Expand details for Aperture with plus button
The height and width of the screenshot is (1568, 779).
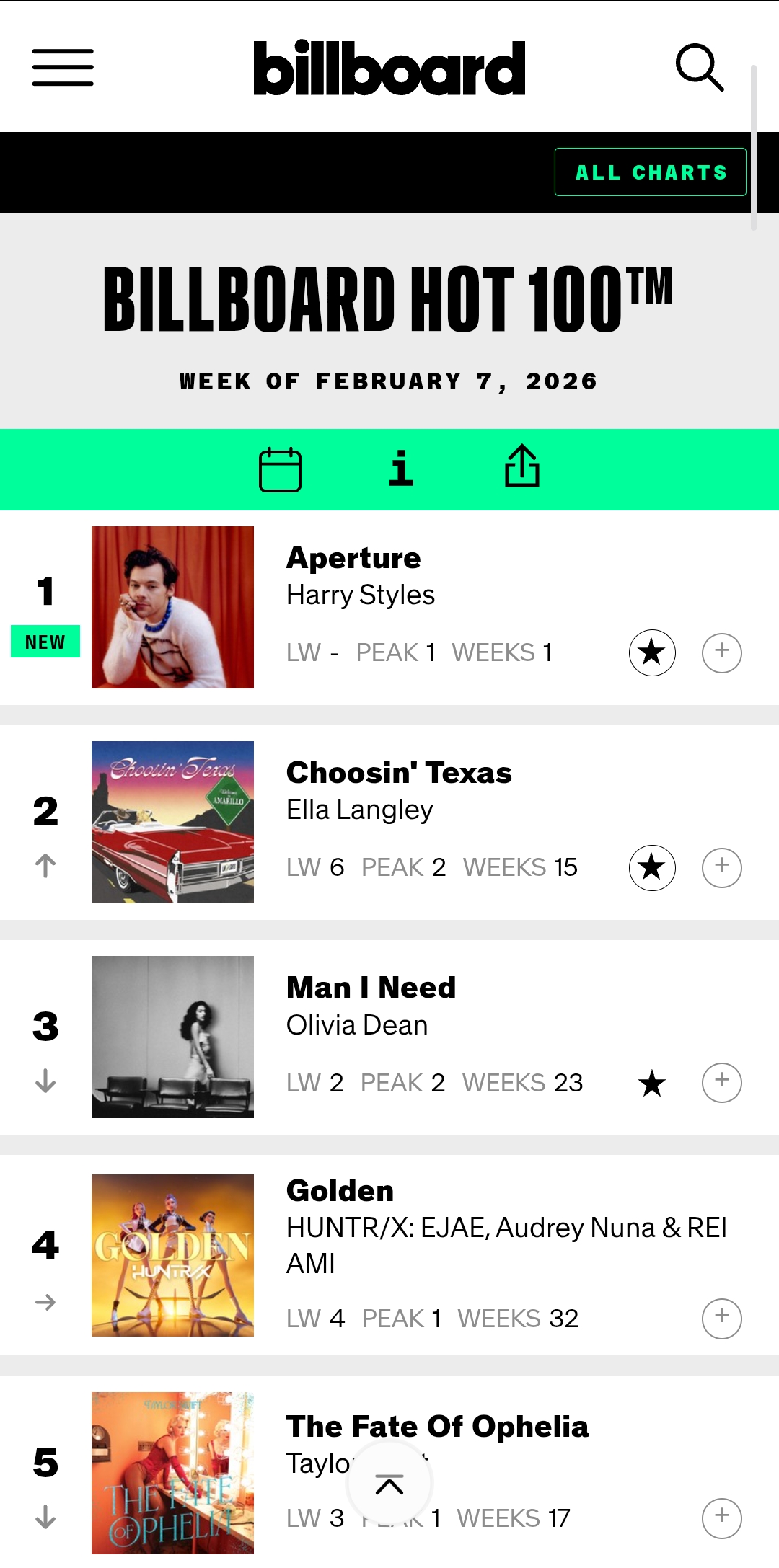[722, 652]
